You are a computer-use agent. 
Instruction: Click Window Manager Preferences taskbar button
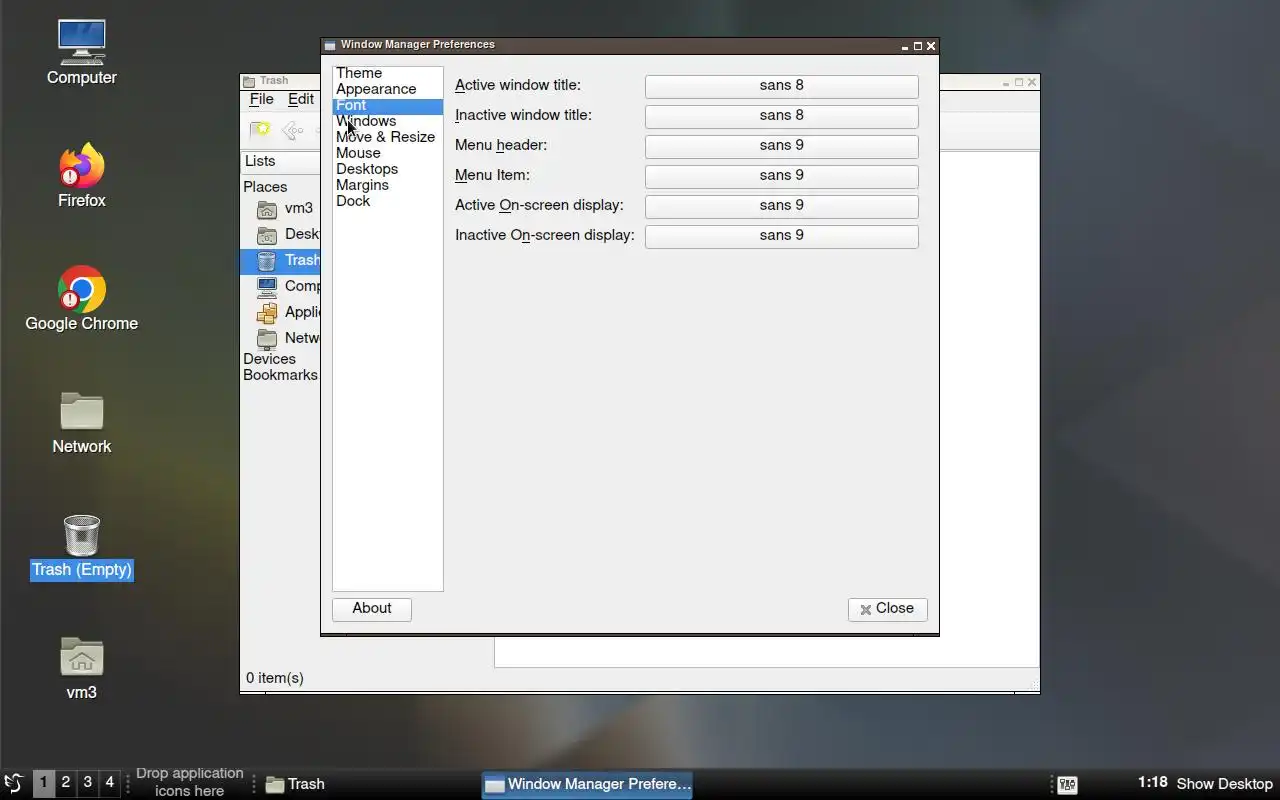[588, 784]
